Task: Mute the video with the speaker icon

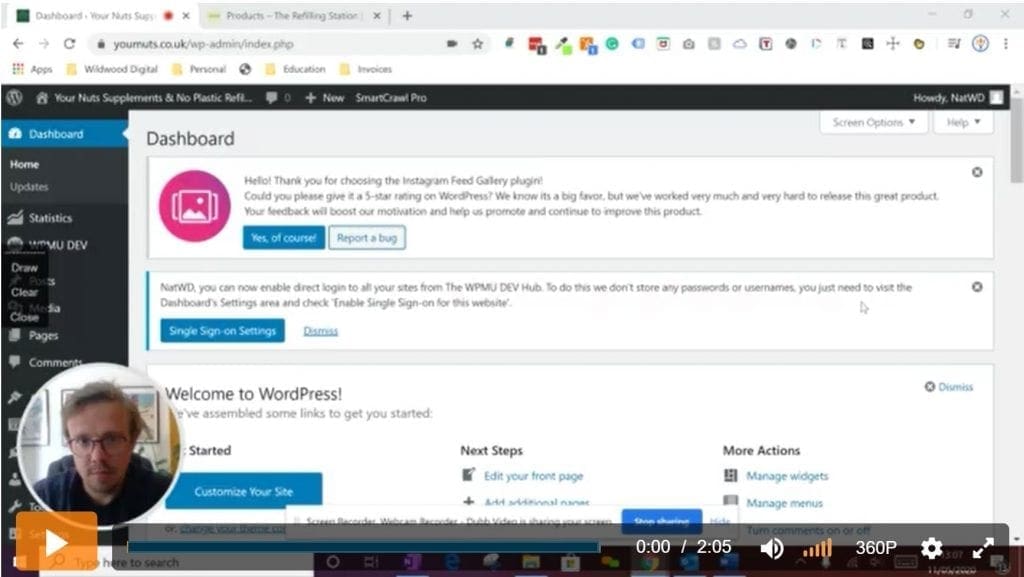Action: click(772, 548)
